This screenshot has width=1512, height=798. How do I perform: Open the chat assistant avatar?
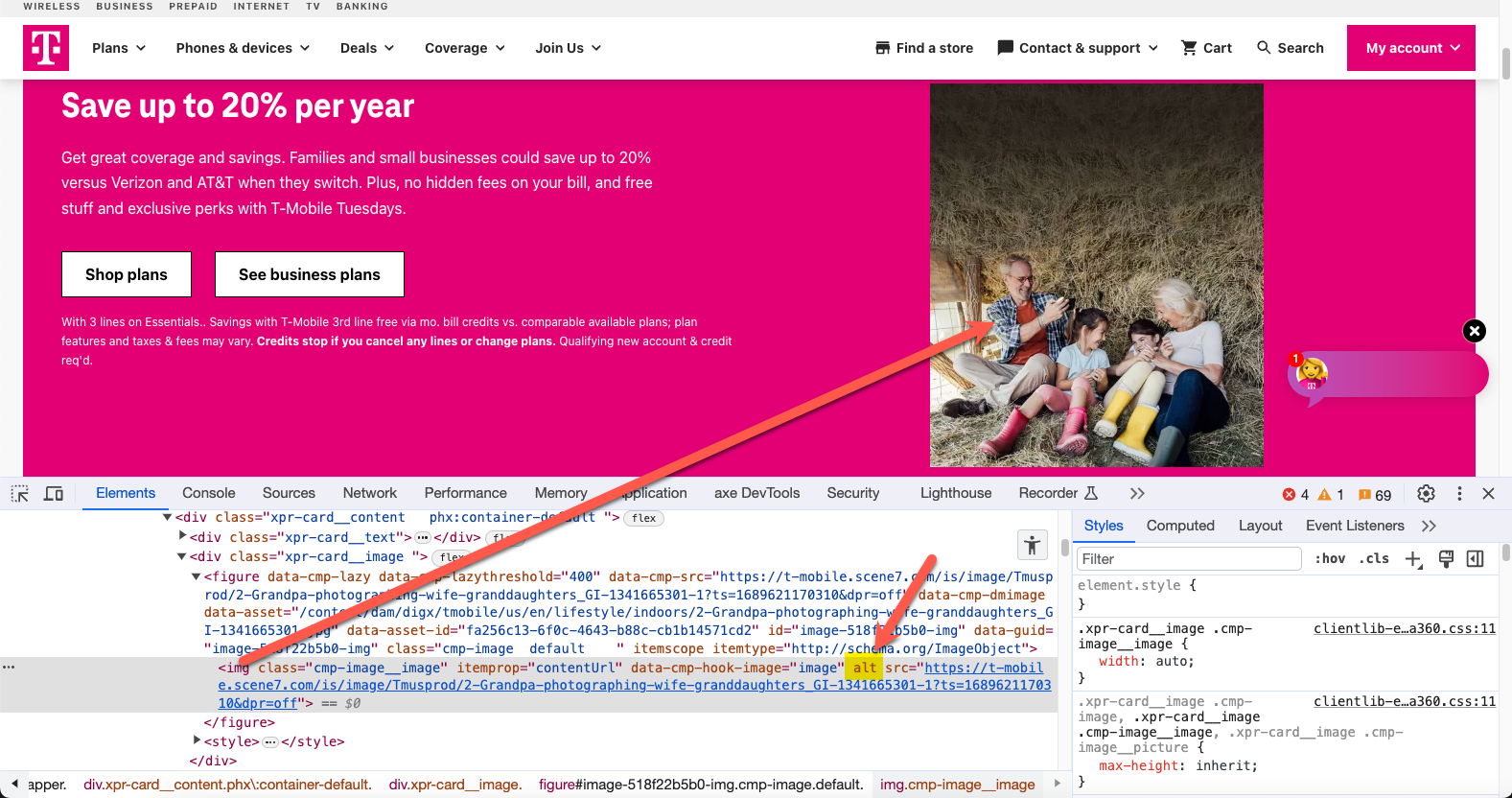pyautogui.click(x=1310, y=373)
